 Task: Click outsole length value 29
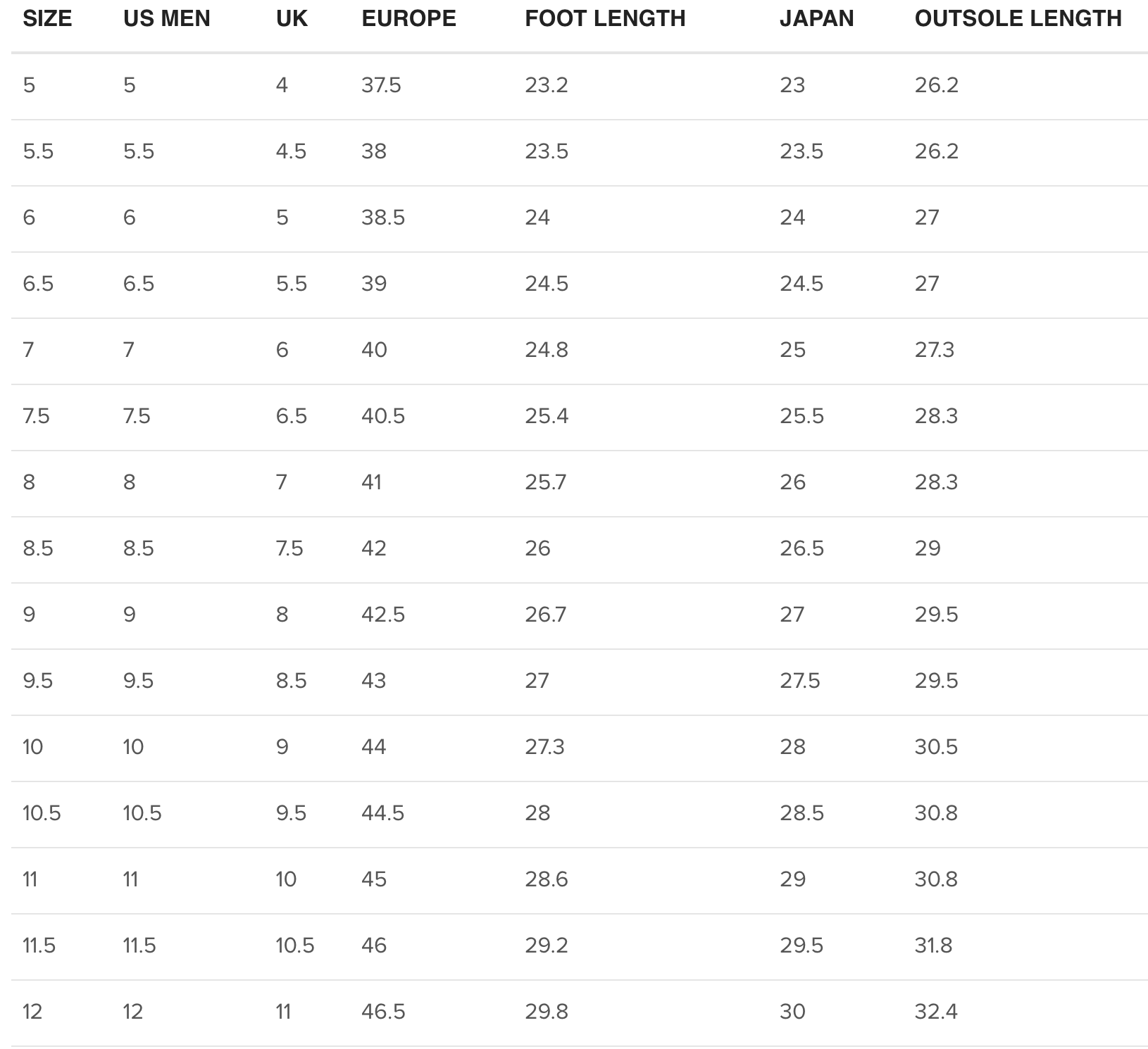(928, 548)
